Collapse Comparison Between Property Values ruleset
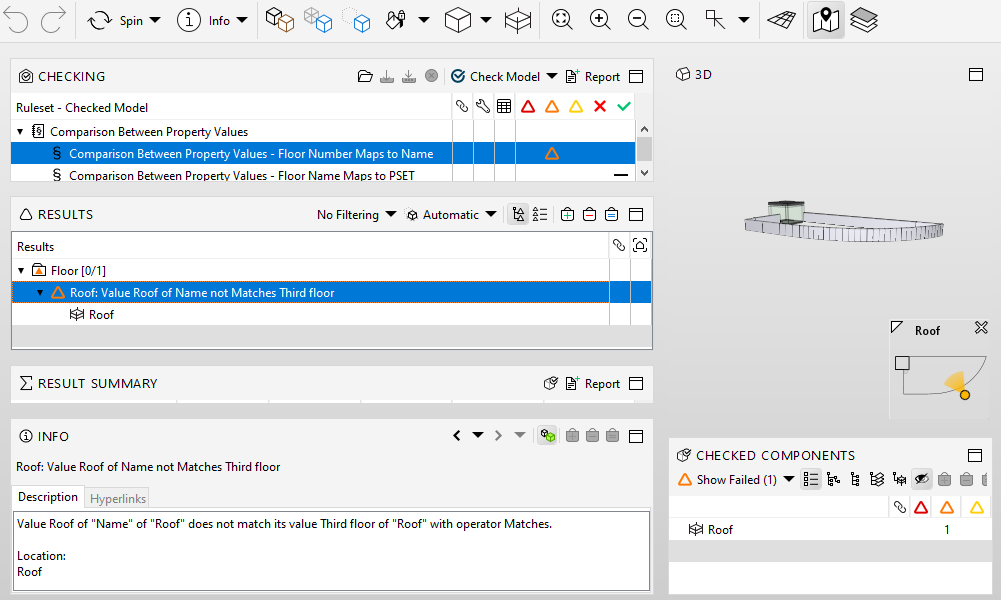 click(20, 132)
